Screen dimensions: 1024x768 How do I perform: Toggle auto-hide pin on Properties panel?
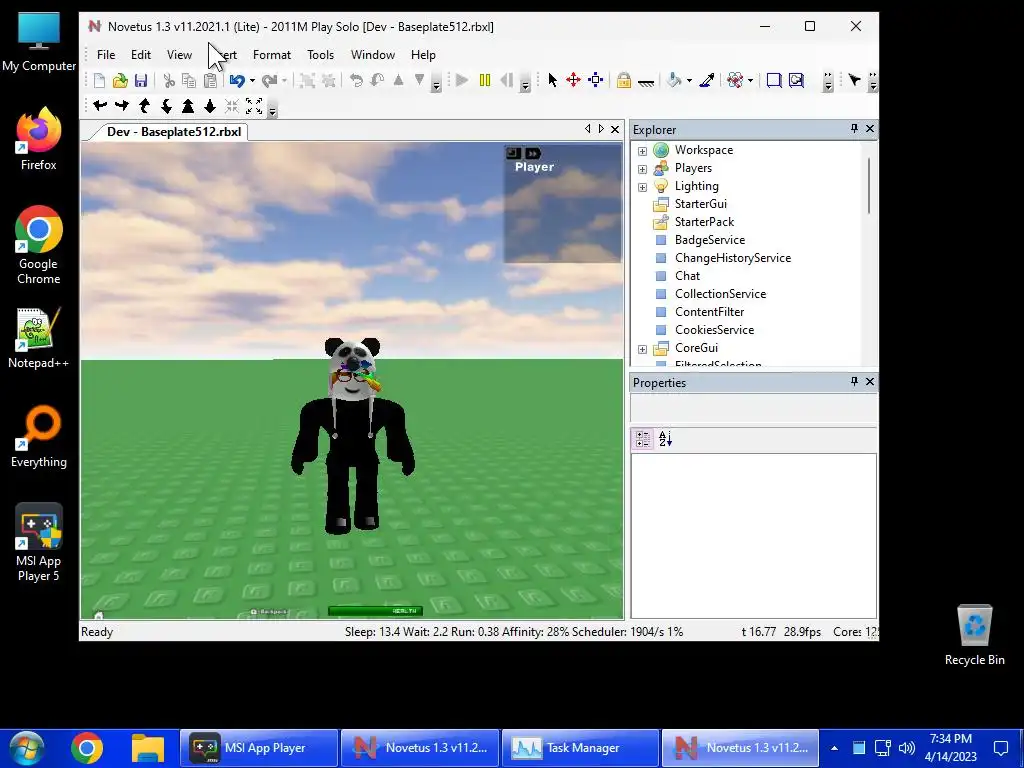[854, 381]
